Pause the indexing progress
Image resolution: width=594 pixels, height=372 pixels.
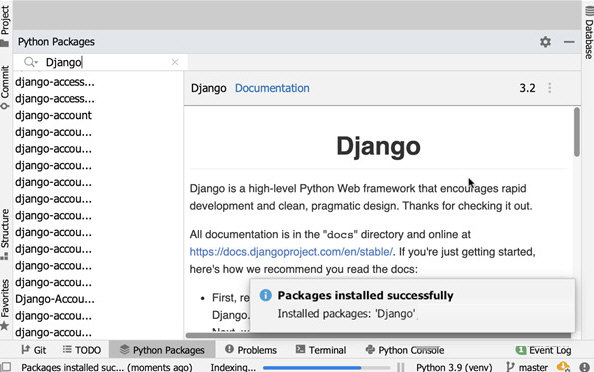pos(400,367)
